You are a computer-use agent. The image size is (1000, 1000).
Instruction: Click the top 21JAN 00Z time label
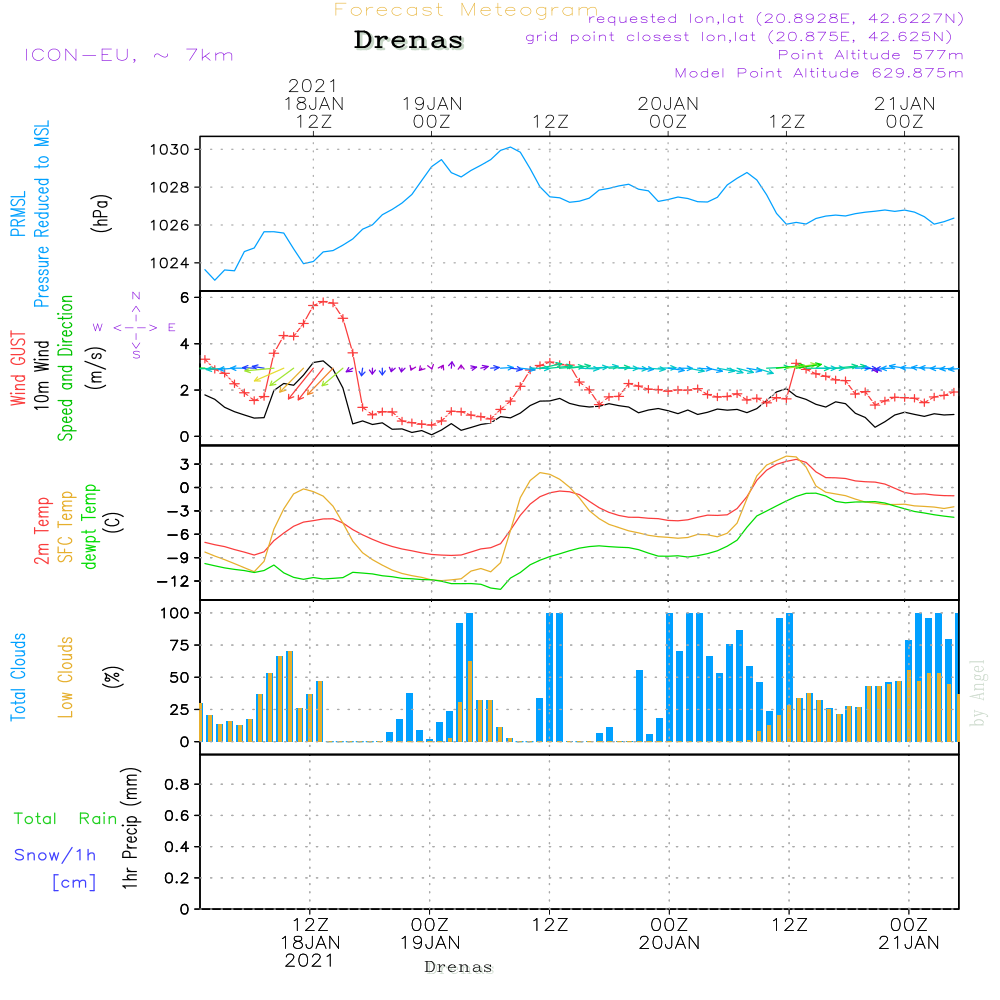point(904,112)
